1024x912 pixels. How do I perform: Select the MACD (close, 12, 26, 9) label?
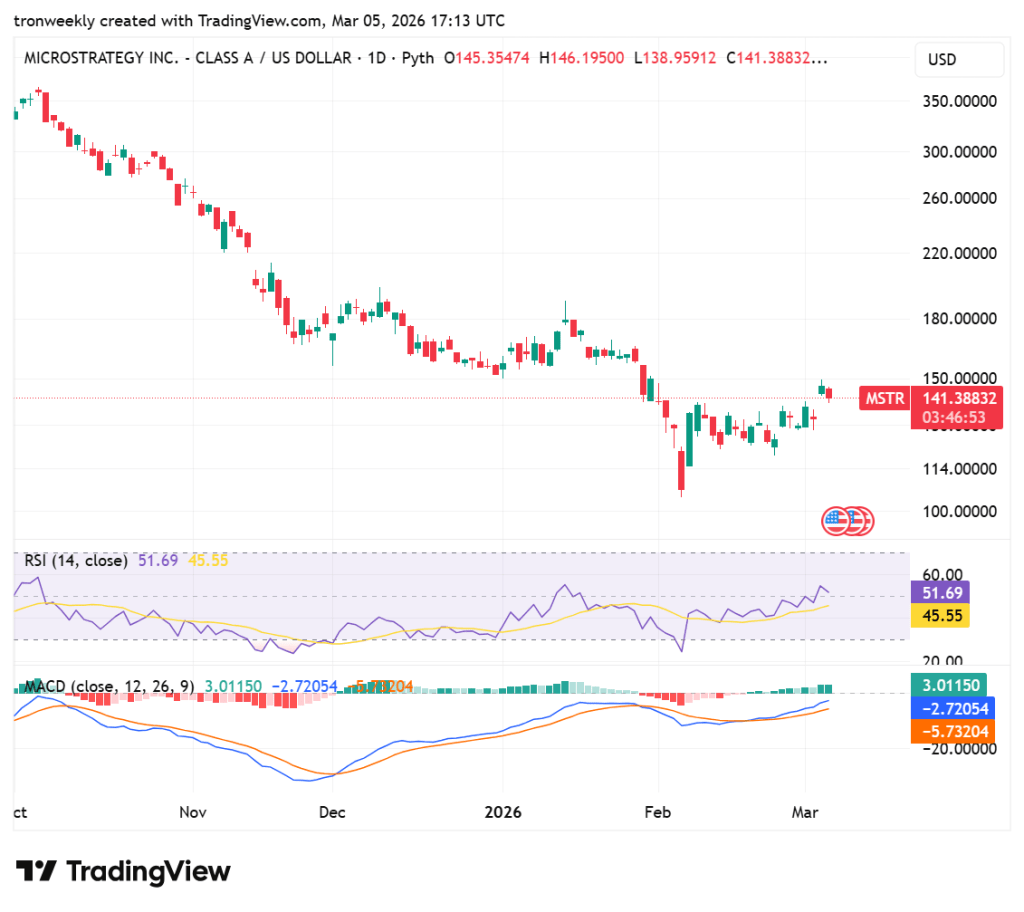tap(109, 686)
